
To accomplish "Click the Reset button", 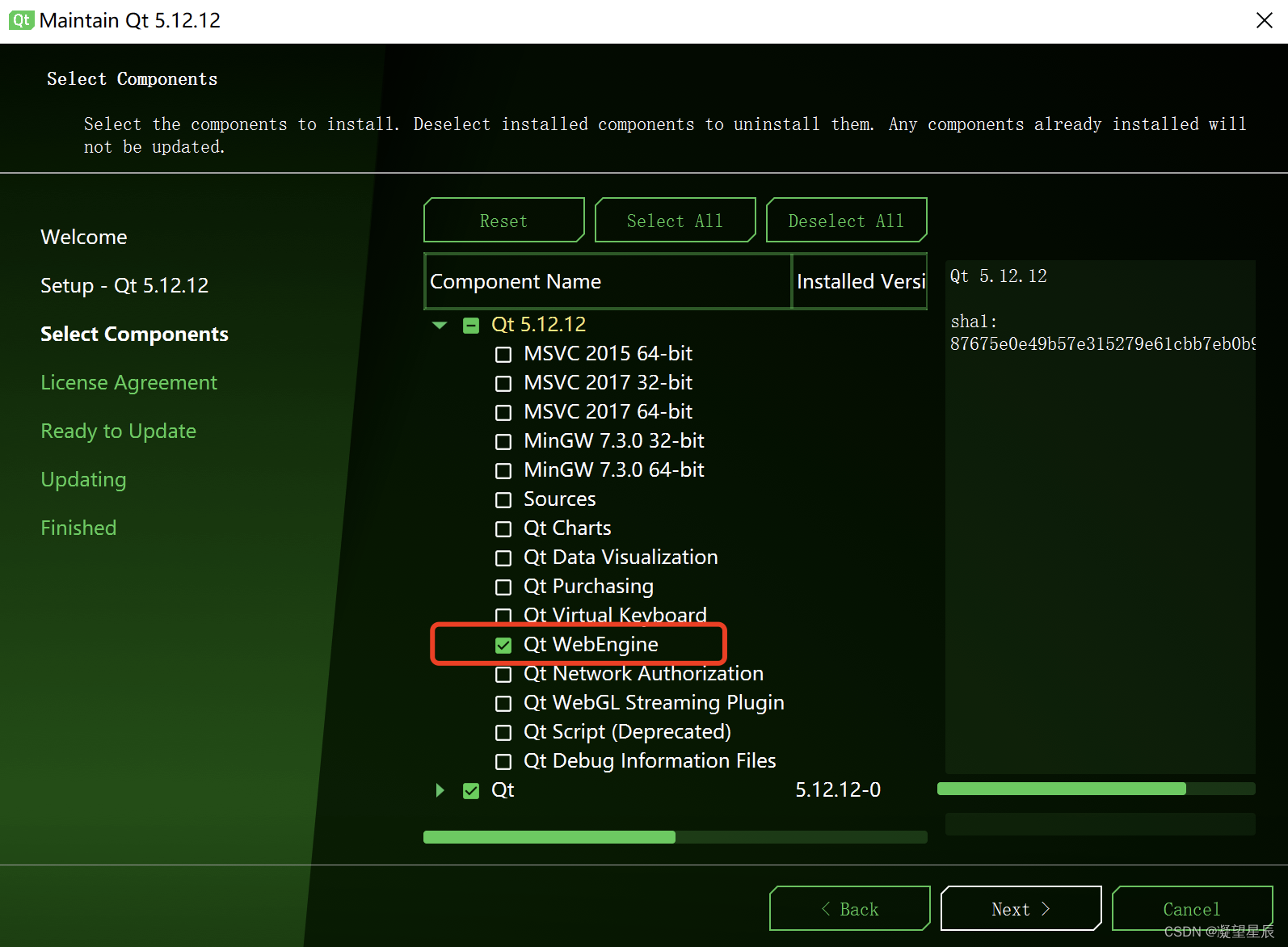I will (x=504, y=220).
